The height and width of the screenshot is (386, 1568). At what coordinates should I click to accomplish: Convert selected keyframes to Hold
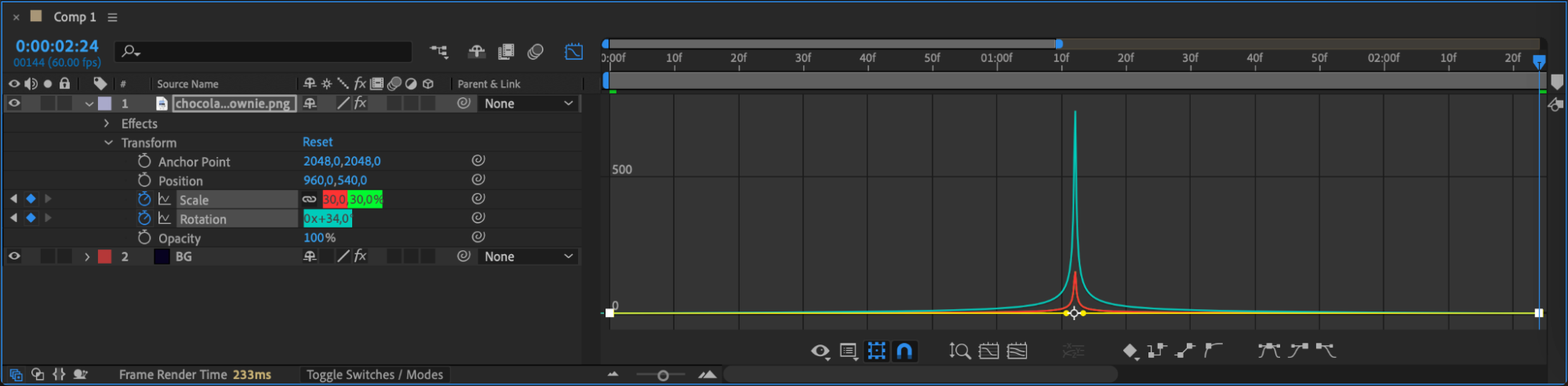pos(1157,351)
